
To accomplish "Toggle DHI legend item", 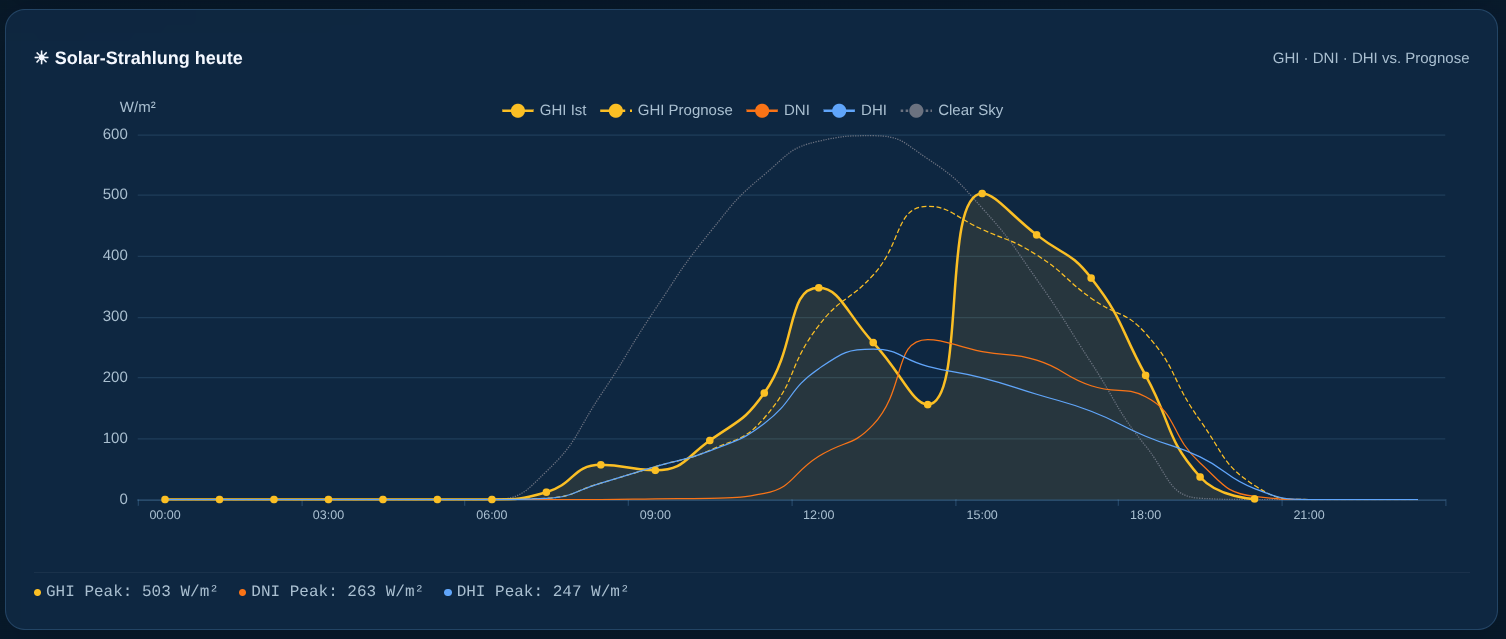I will point(855,110).
